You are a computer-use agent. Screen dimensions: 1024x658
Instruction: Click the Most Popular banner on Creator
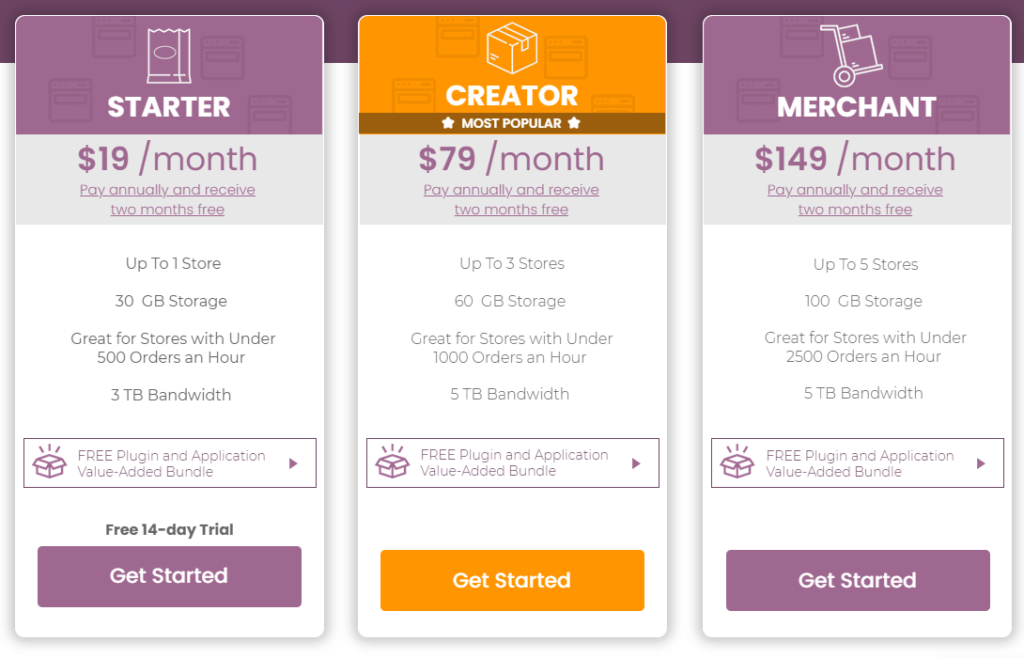[x=512, y=123]
